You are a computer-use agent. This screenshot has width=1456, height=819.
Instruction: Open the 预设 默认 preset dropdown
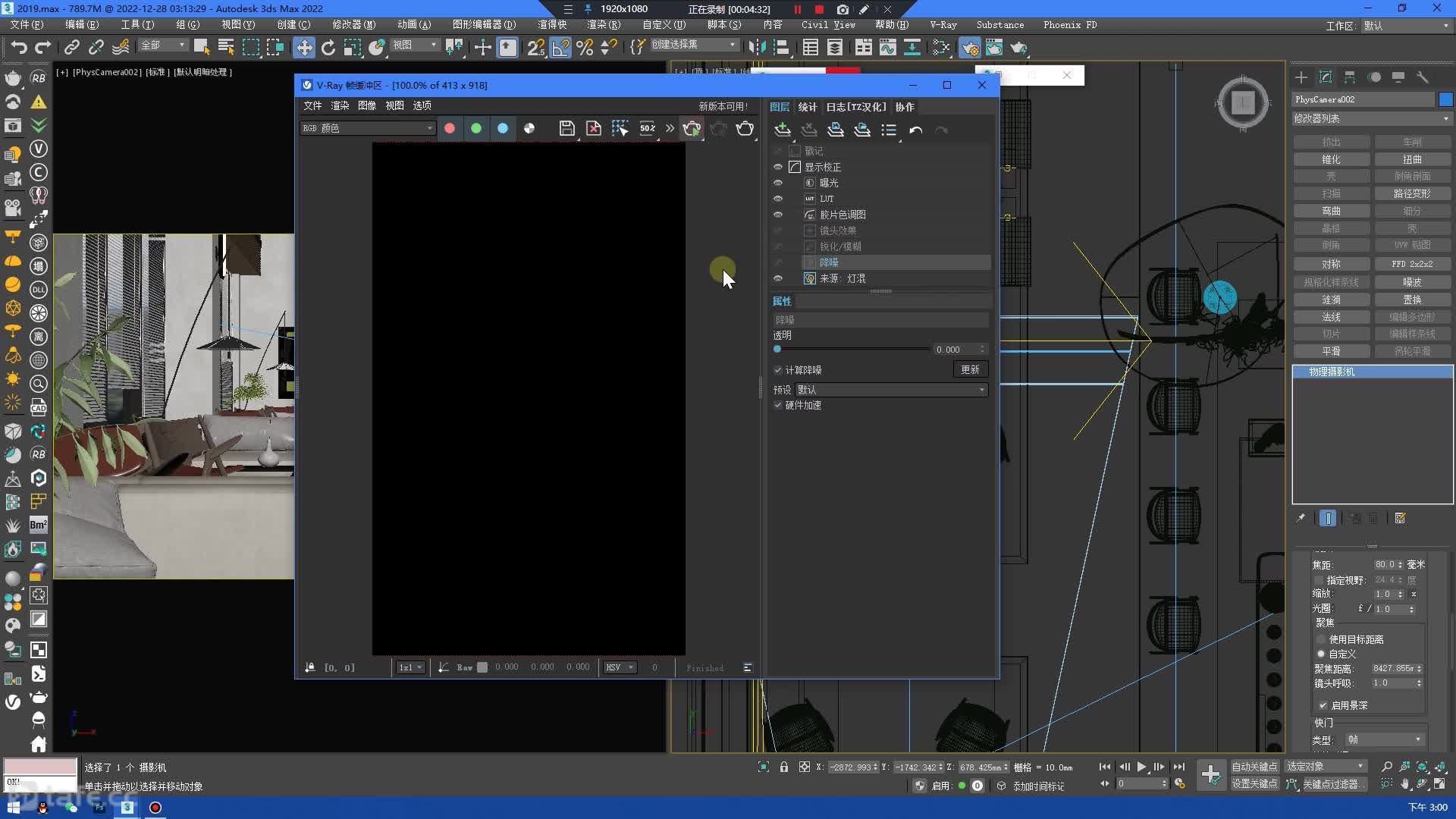pyautogui.click(x=891, y=390)
